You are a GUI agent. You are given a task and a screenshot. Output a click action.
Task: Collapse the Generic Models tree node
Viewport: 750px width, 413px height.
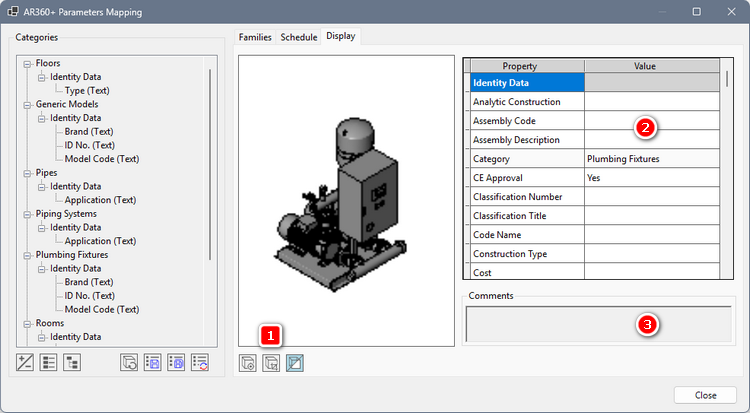pos(27,104)
